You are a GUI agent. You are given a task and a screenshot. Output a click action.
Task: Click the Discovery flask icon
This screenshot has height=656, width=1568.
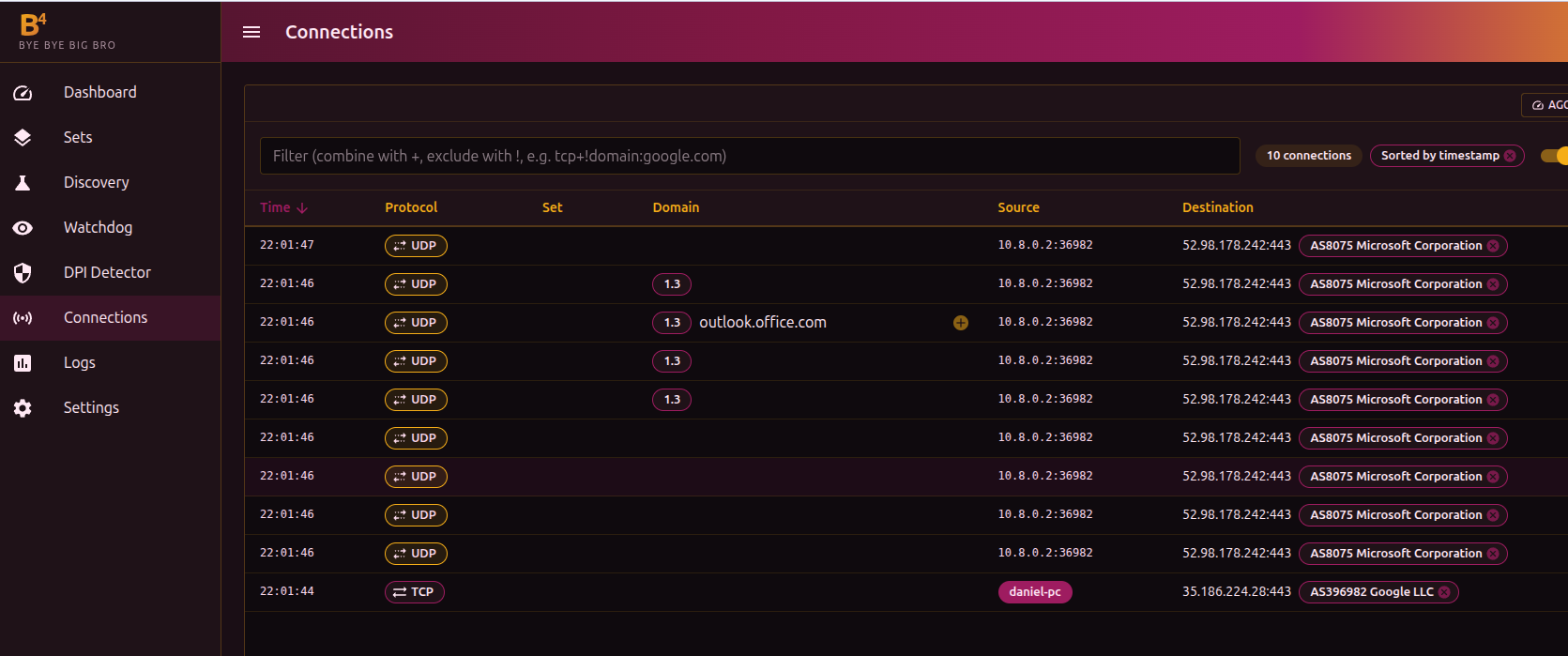[23, 183]
